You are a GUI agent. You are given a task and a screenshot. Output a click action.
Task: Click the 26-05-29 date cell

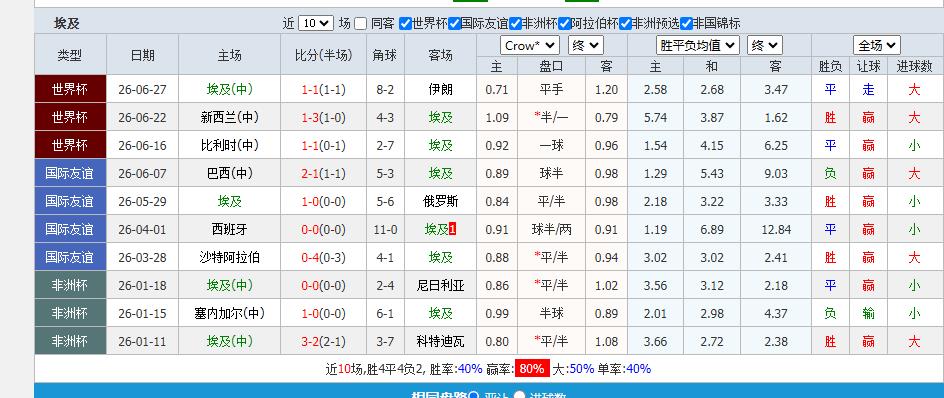click(143, 201)
